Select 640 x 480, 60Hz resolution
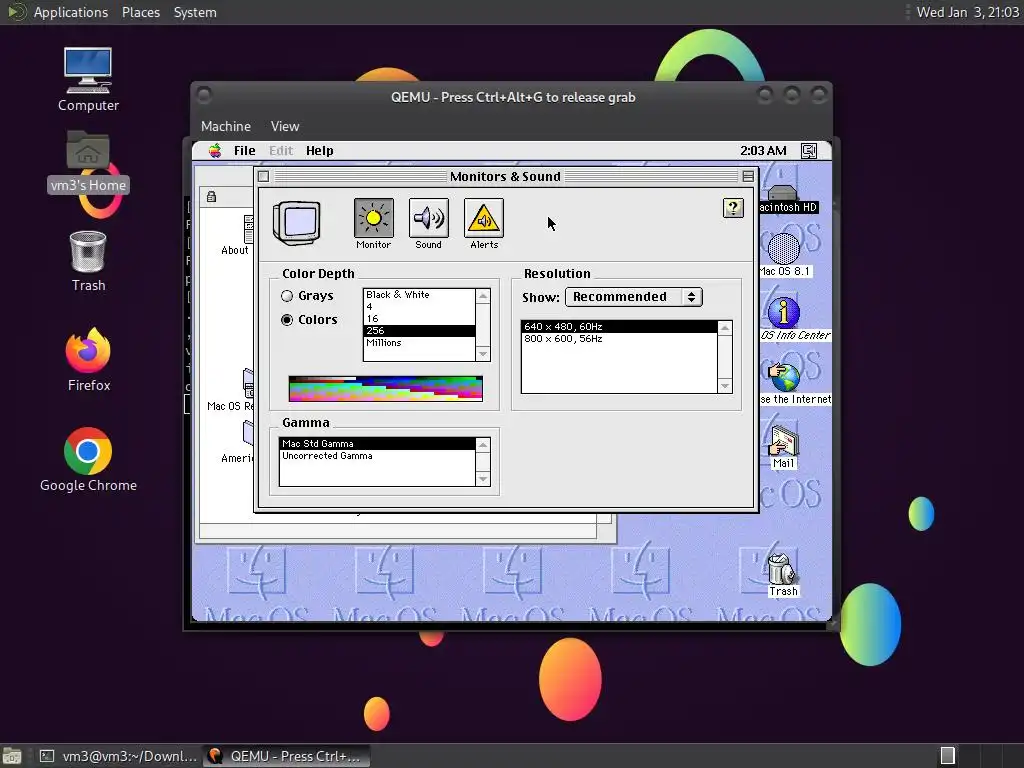The height and width of the screenshot is (768, 1024). [x=619, y=327]
